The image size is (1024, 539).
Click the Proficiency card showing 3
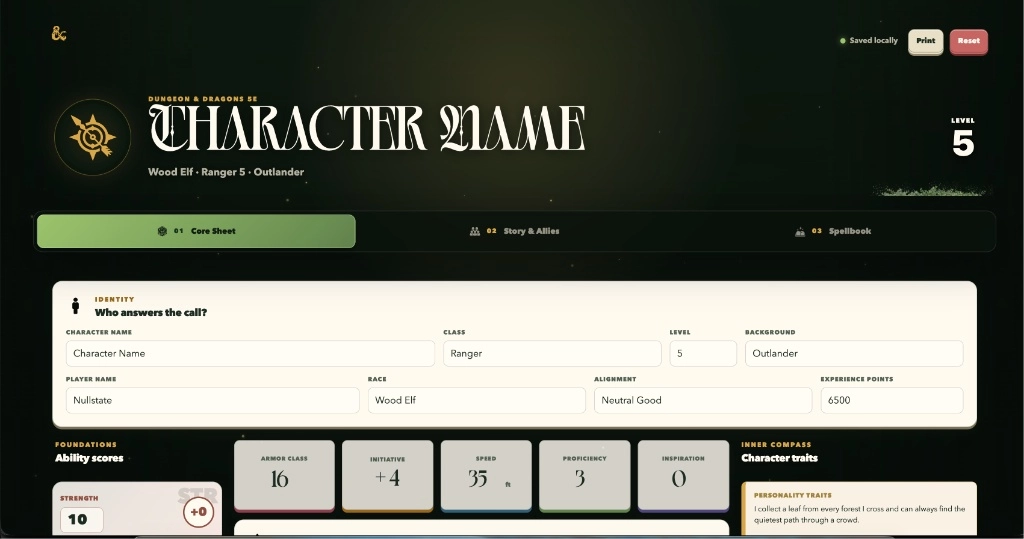(x=584, y=475)
